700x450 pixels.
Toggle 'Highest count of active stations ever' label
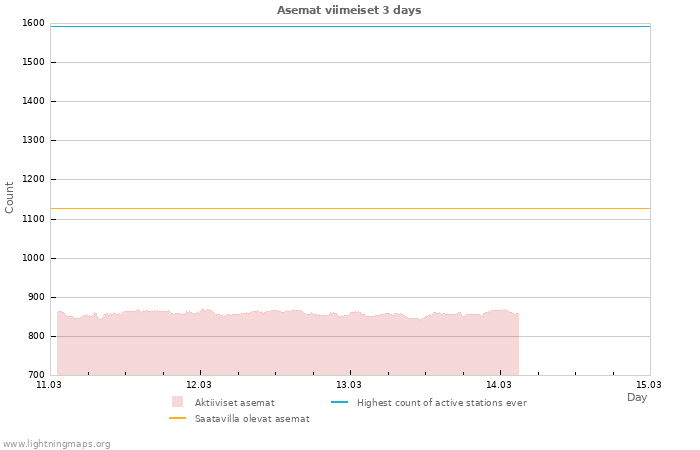pos(441,403)
